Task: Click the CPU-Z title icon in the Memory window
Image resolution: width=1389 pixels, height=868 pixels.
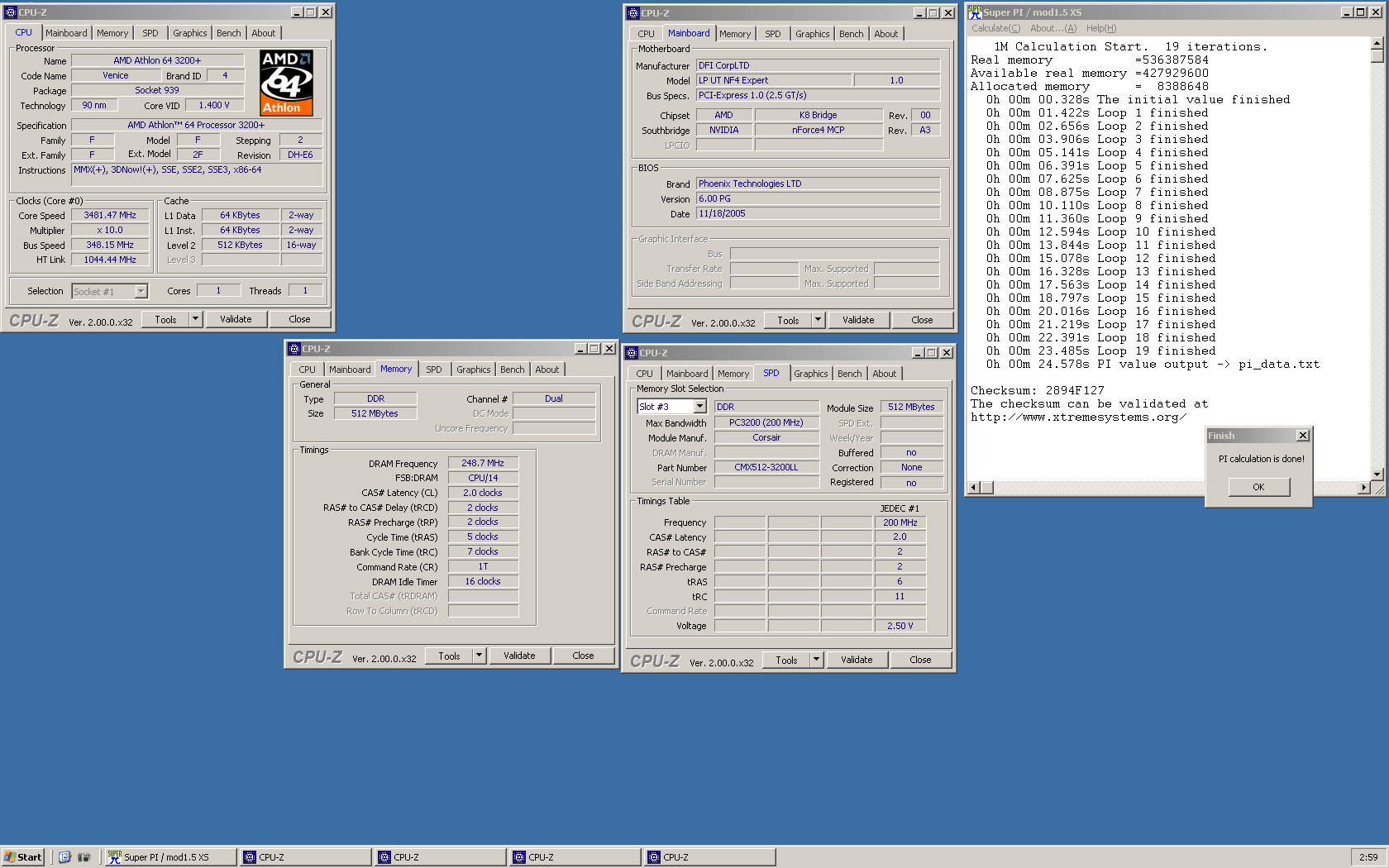Action: point(294,349)
